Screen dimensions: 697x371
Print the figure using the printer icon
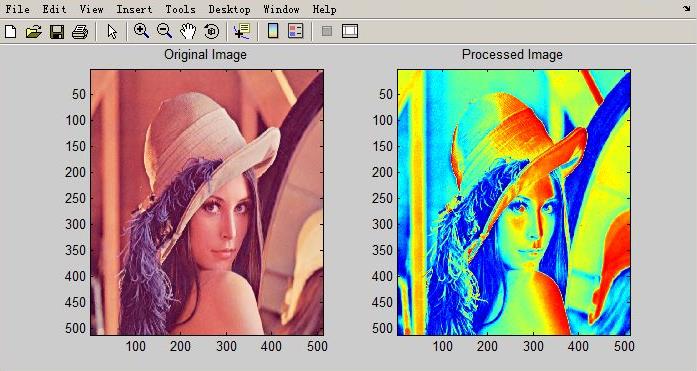click(x=80, y=32)
